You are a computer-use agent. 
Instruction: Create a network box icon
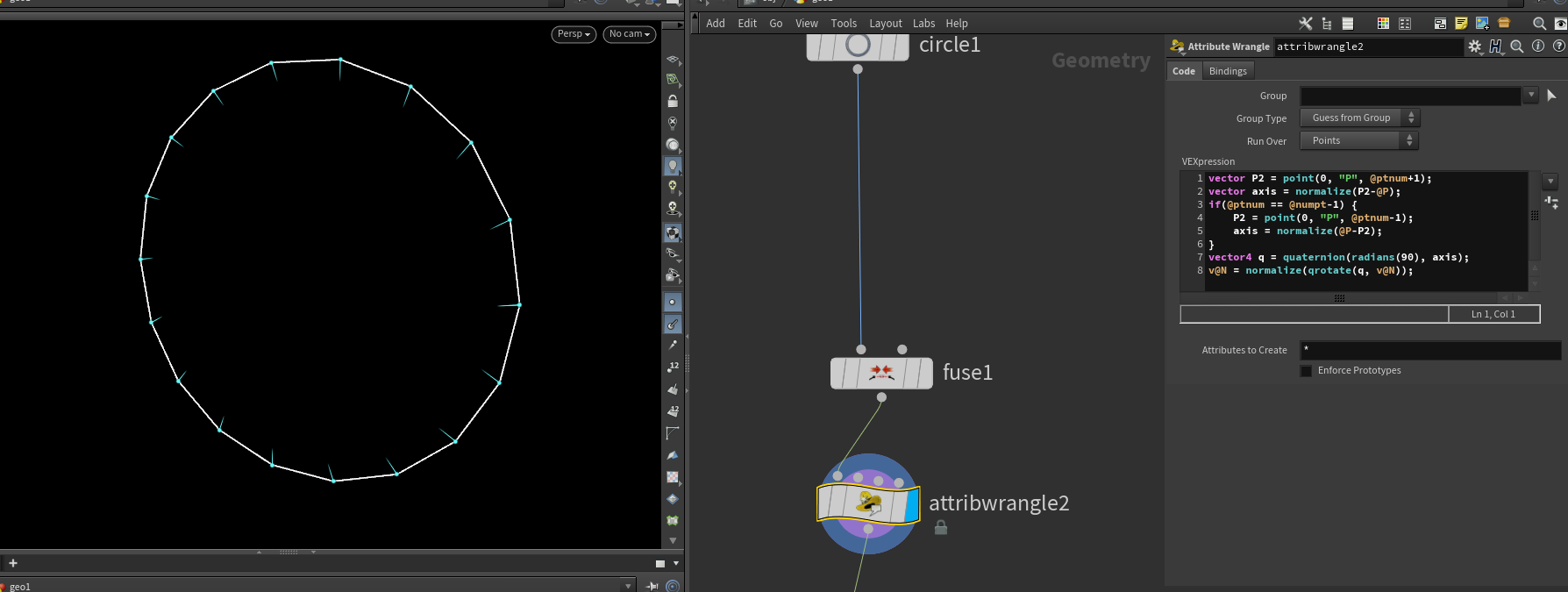[x=1440, y=24]
